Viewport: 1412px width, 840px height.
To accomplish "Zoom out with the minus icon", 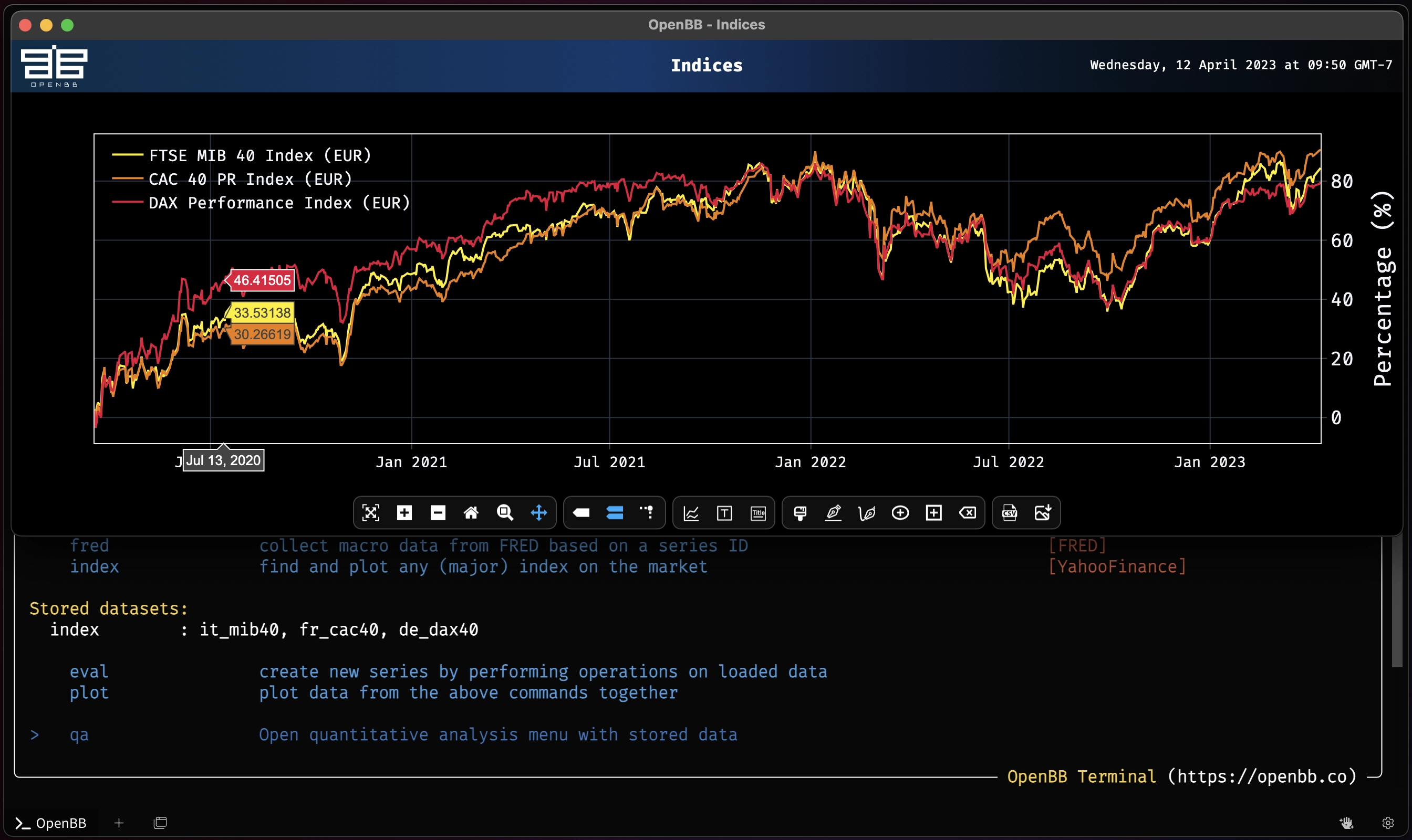I will coord(438,513).
